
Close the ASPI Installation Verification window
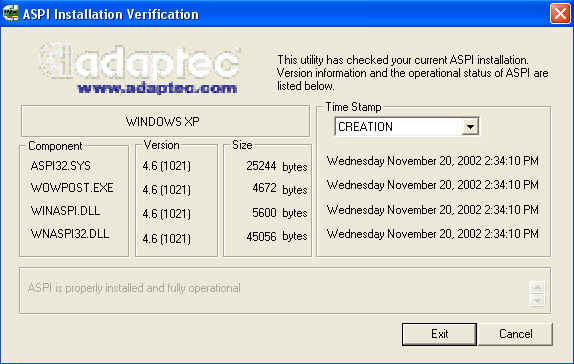point(560,14)
